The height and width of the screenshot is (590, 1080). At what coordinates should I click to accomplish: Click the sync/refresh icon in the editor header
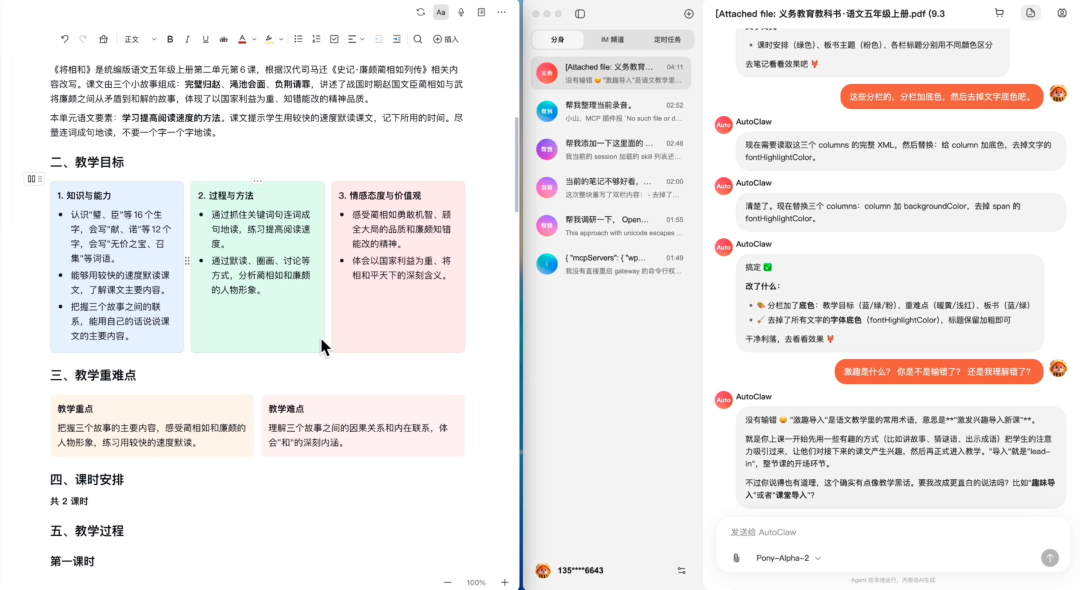(420, 12)
